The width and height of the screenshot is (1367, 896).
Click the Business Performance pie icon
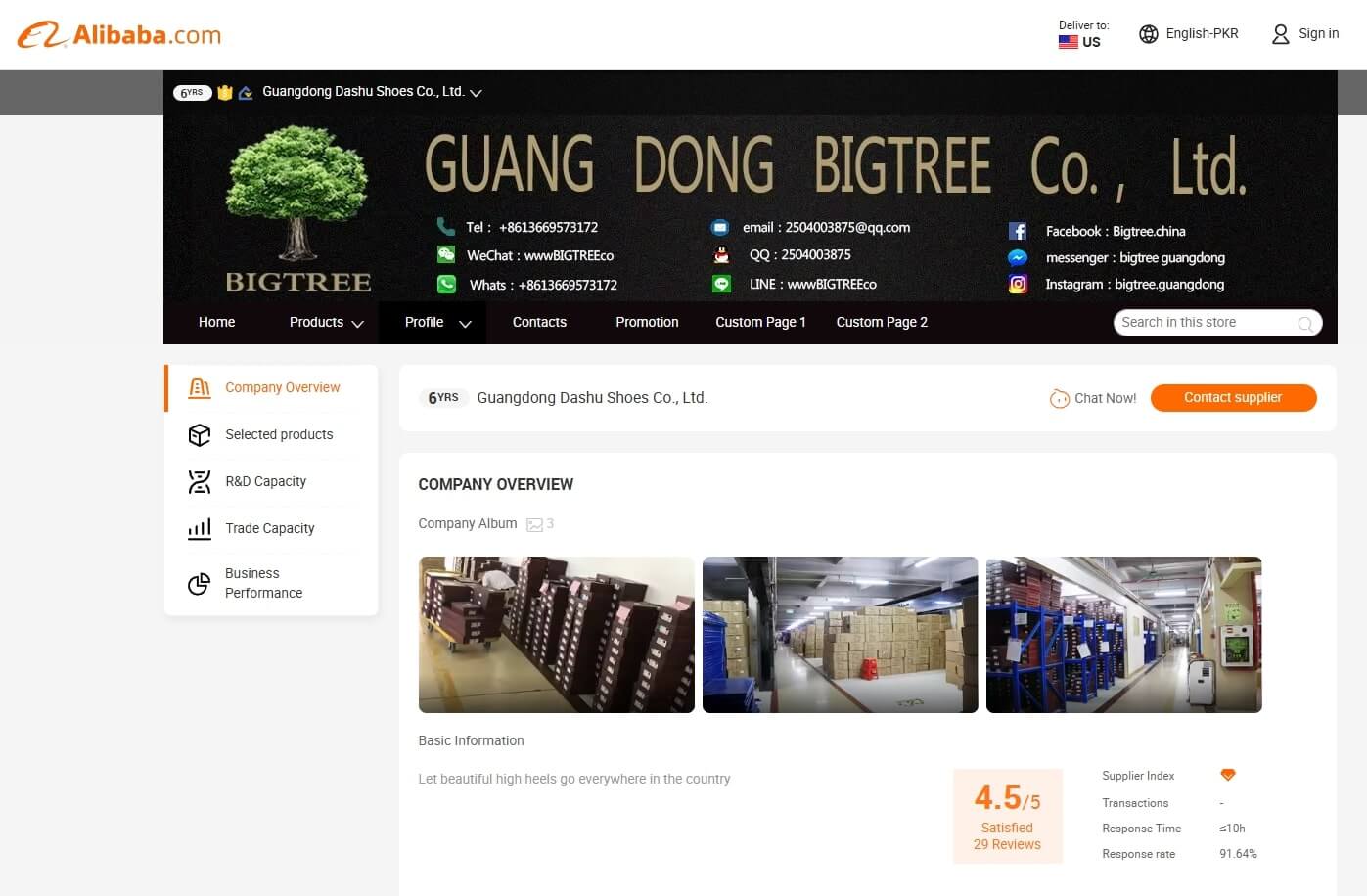(200, 584)
